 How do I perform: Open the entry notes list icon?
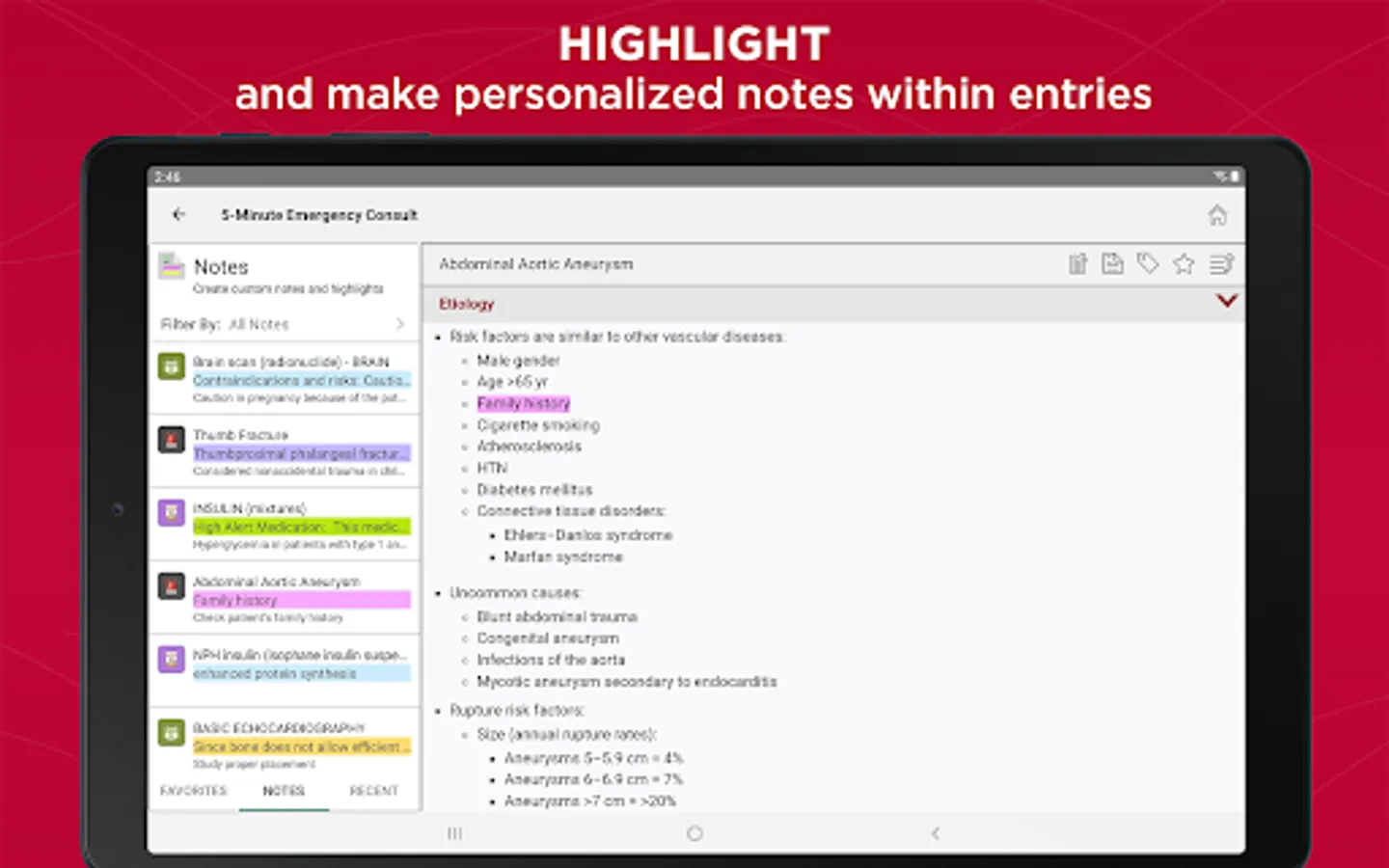point(1221,263)
